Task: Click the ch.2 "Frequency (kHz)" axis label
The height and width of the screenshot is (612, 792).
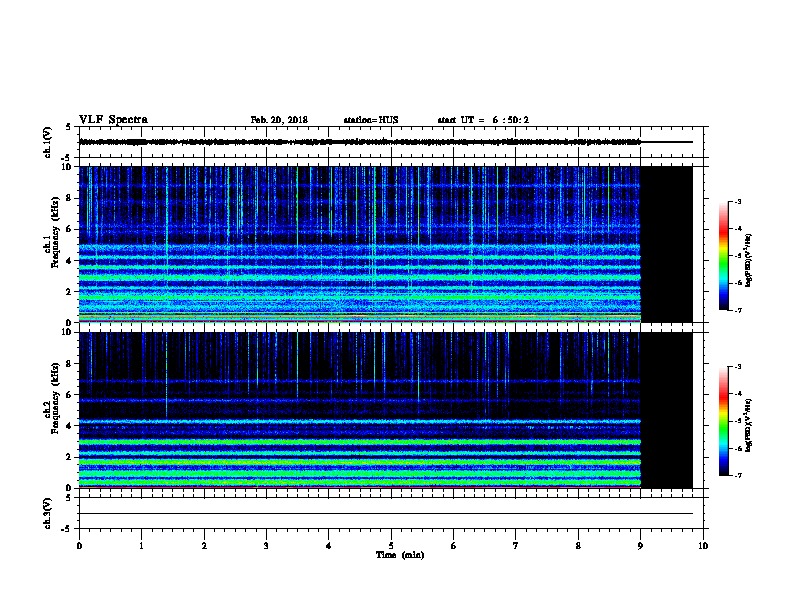Action: pyautogui.click(x=55, y=398)
